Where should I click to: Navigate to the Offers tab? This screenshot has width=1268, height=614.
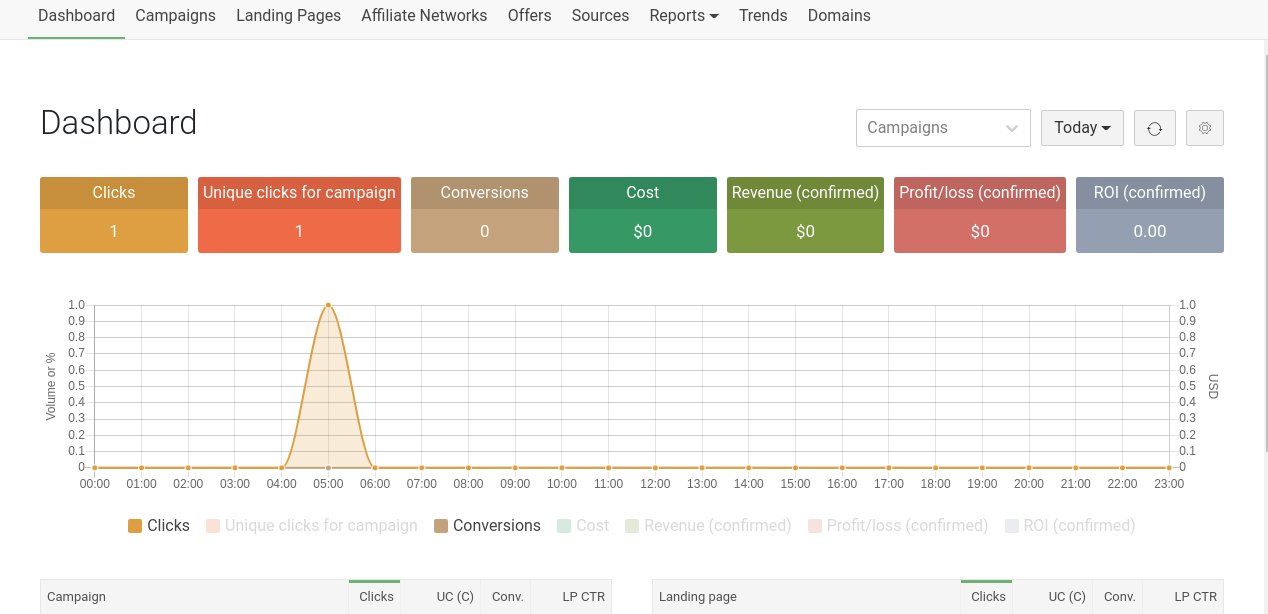tap(529, 16)
